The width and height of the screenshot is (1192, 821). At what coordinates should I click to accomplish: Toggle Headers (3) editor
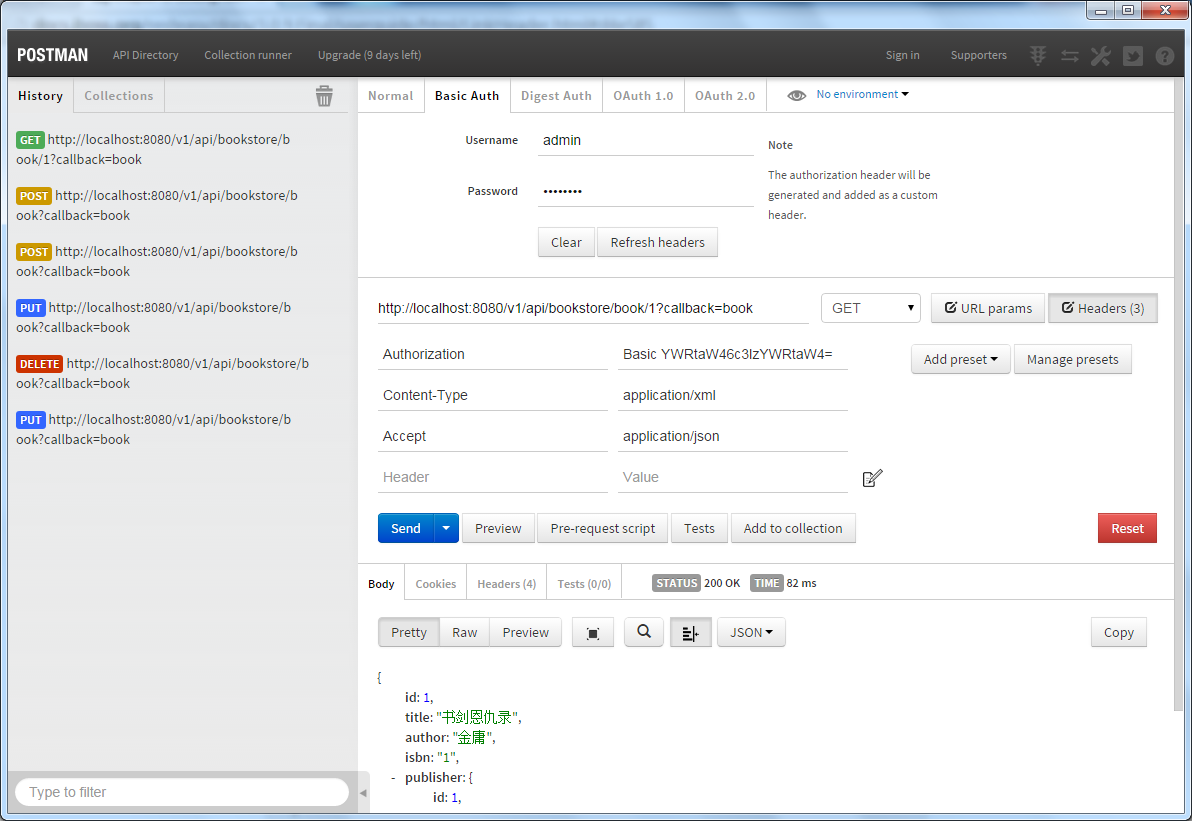coord(1102,308)
